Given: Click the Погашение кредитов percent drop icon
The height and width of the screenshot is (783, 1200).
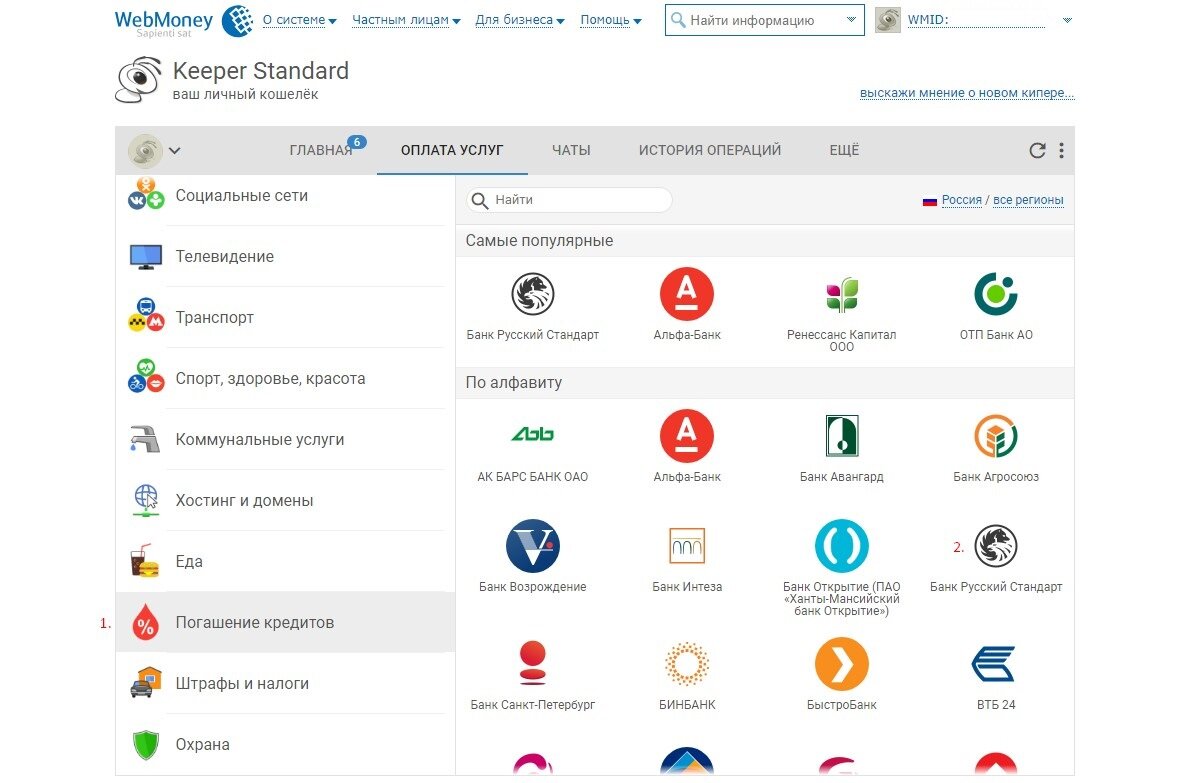Looking at the screenshot, I should (146, 622).
